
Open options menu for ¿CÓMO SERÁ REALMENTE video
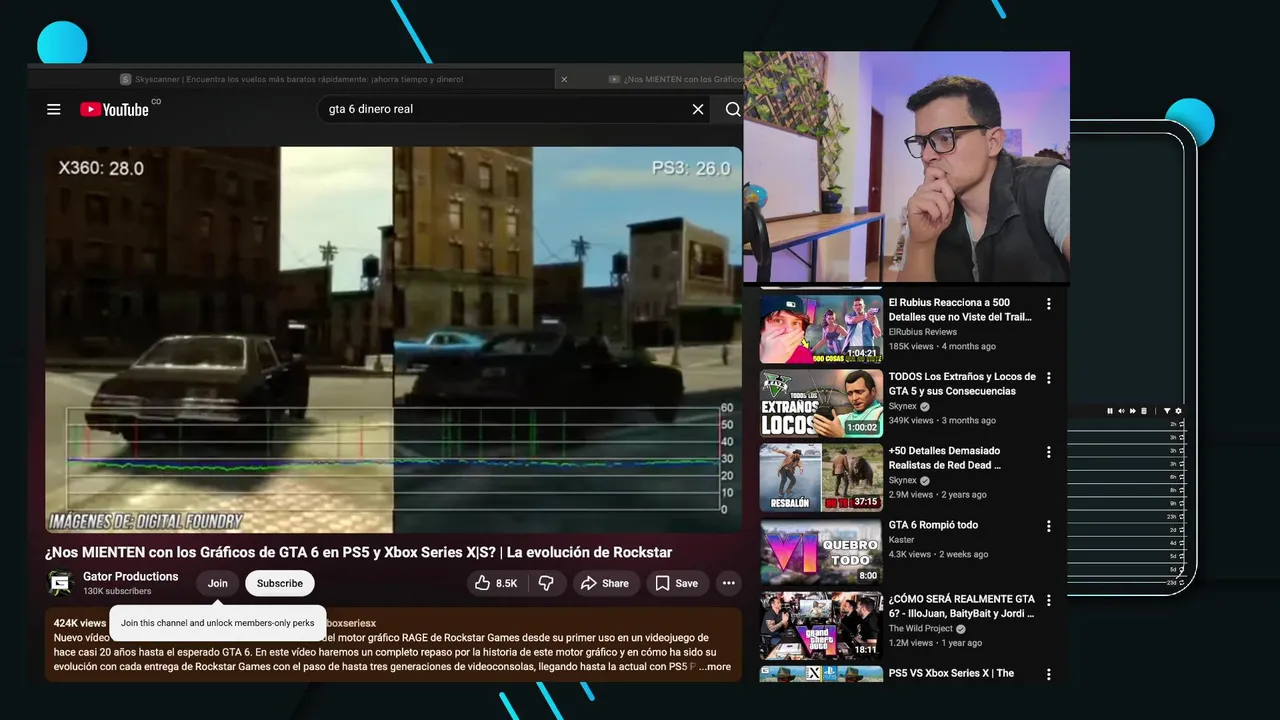(x=1048, y=600)
